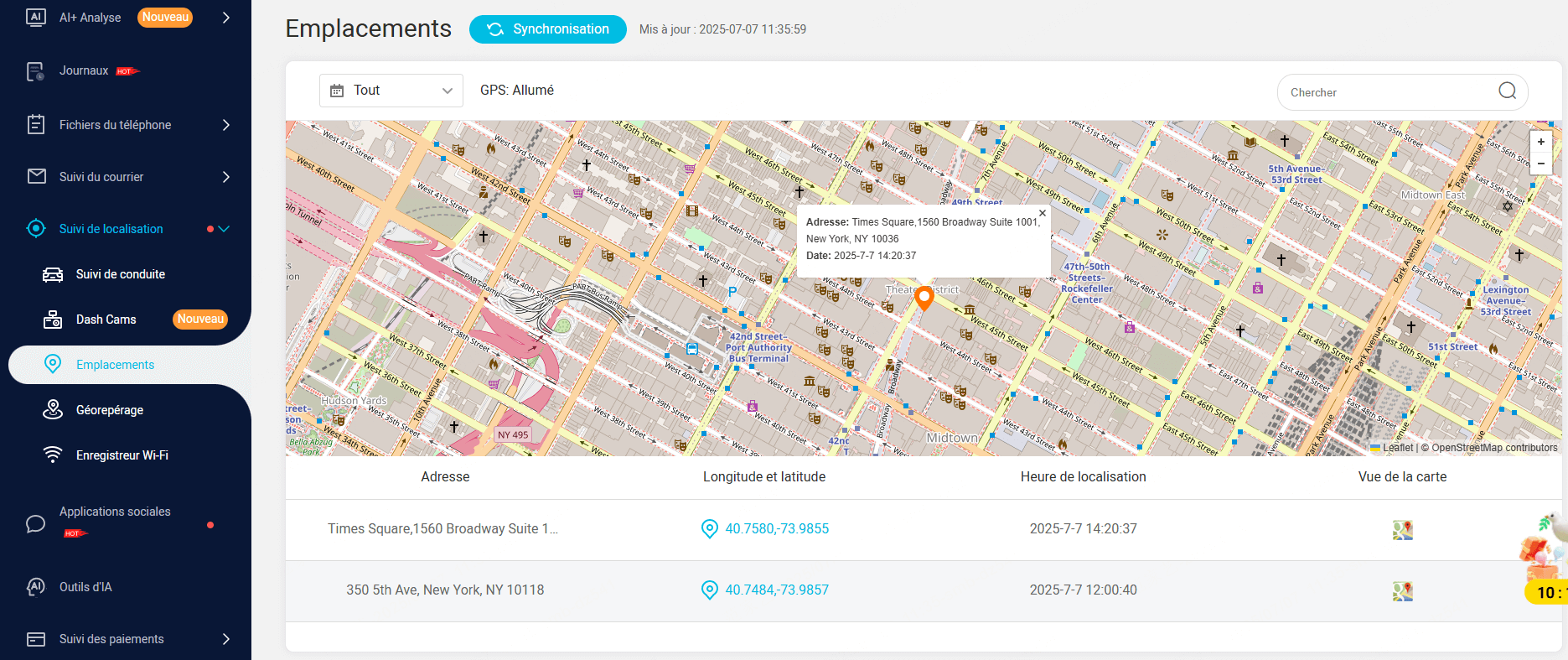Click coordinates 40.7580,-73.9855 link

click(x=777, y=529)
